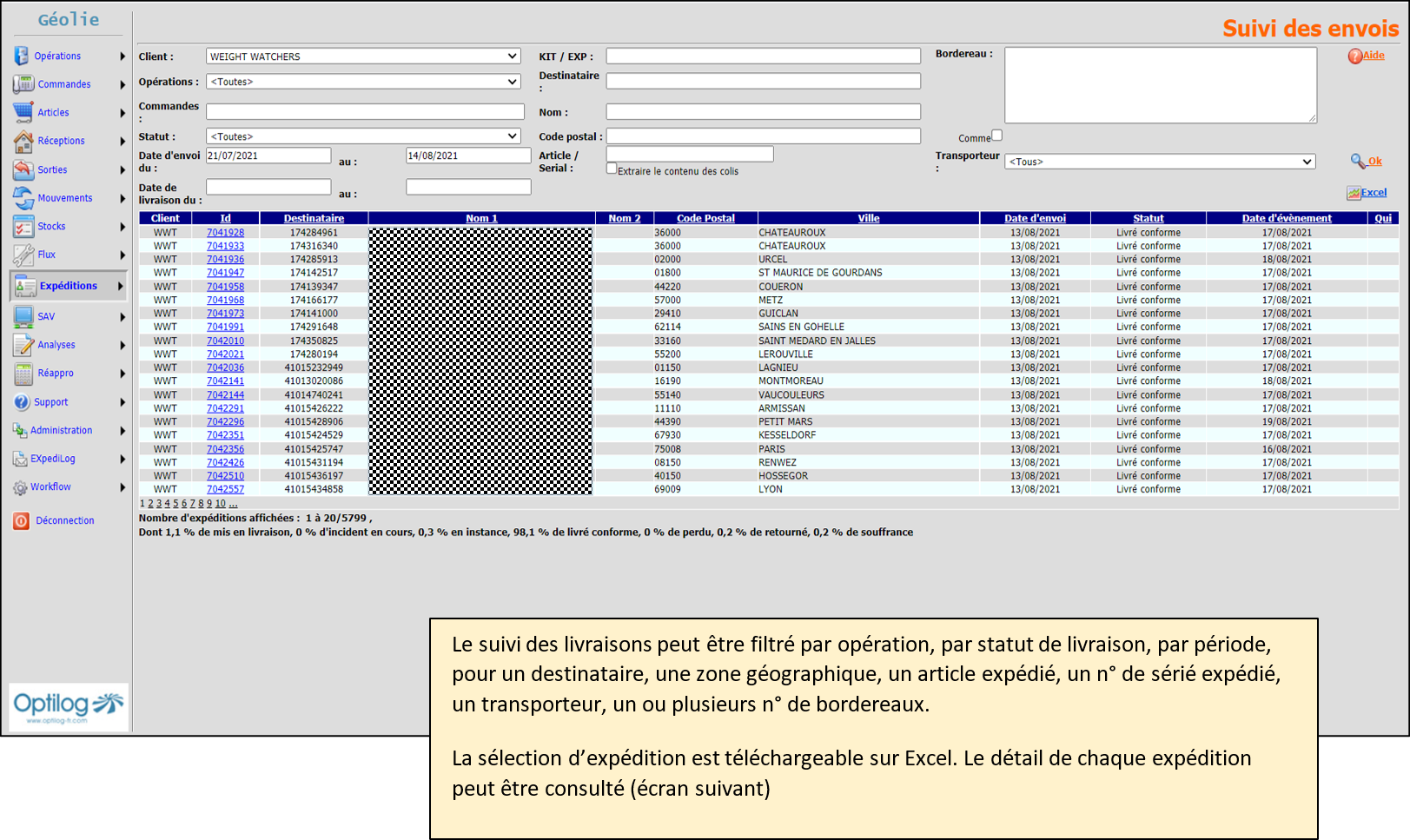This screenshot has width=1410, height=840.
Task: Go to results page 10
Action: (220, 504)
